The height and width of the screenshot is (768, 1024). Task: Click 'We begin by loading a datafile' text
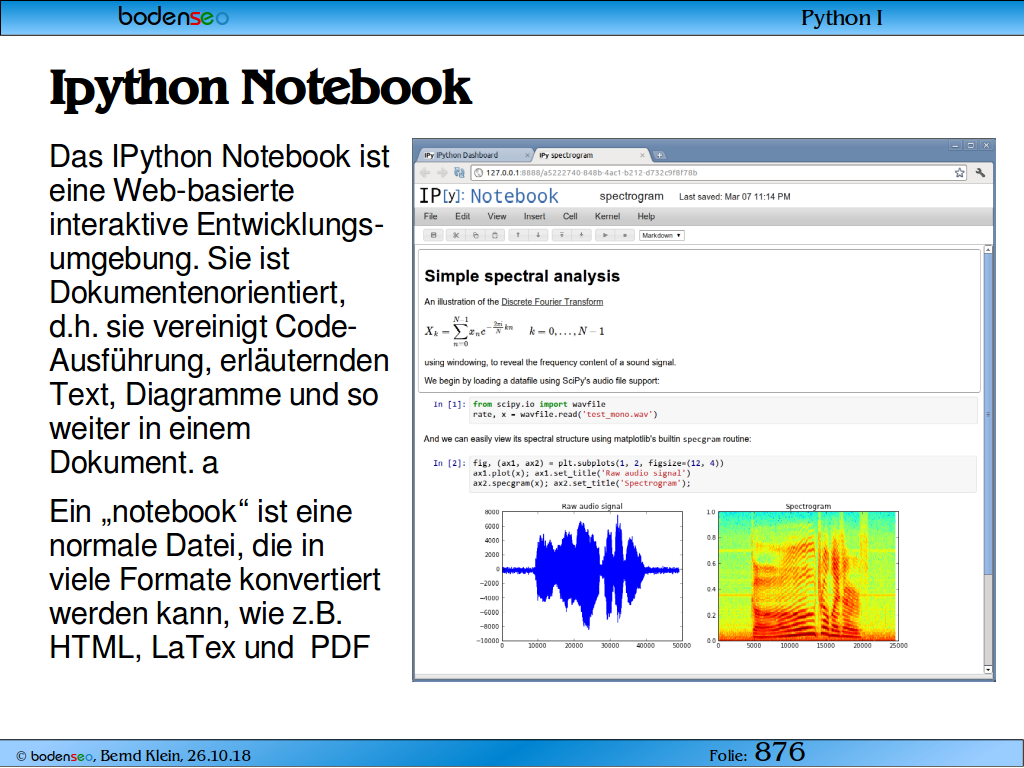pos(541,381)
